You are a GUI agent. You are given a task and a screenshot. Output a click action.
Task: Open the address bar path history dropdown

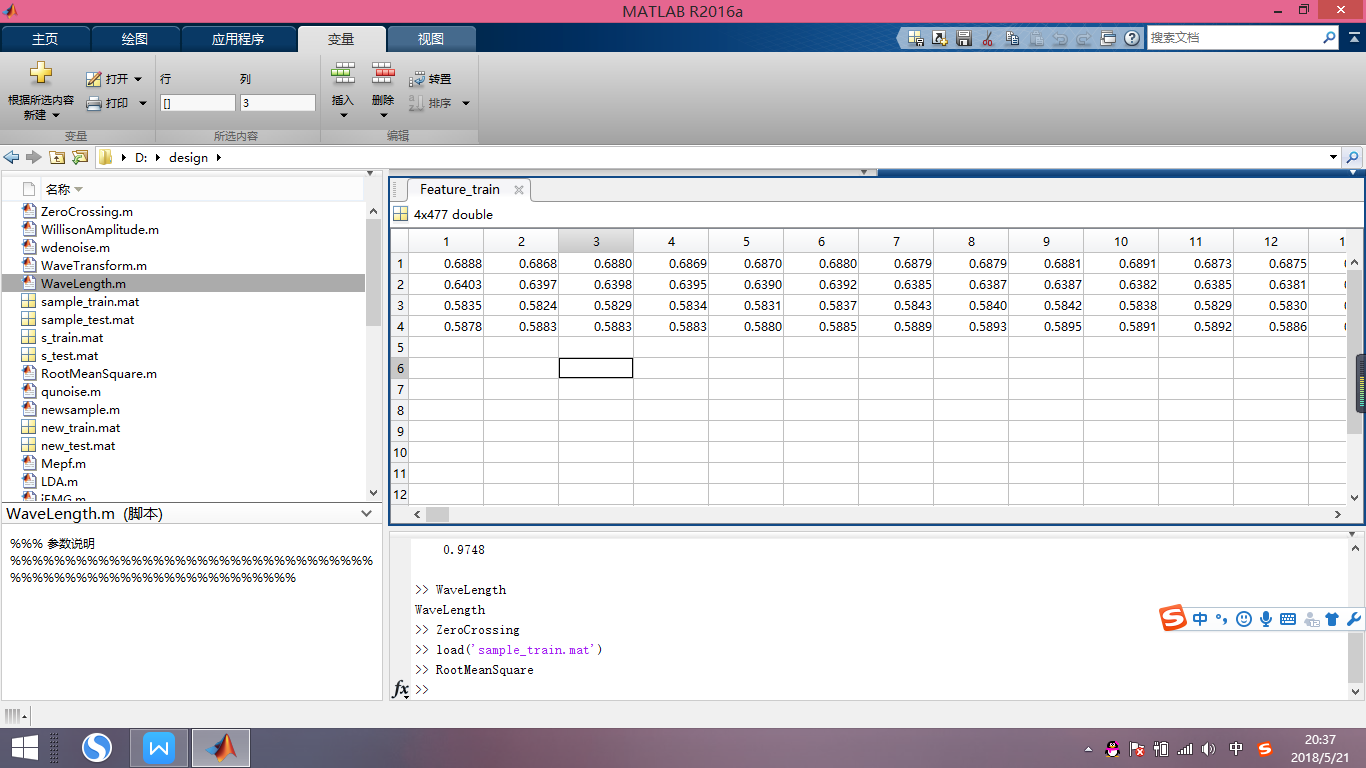pos(1333,158)
